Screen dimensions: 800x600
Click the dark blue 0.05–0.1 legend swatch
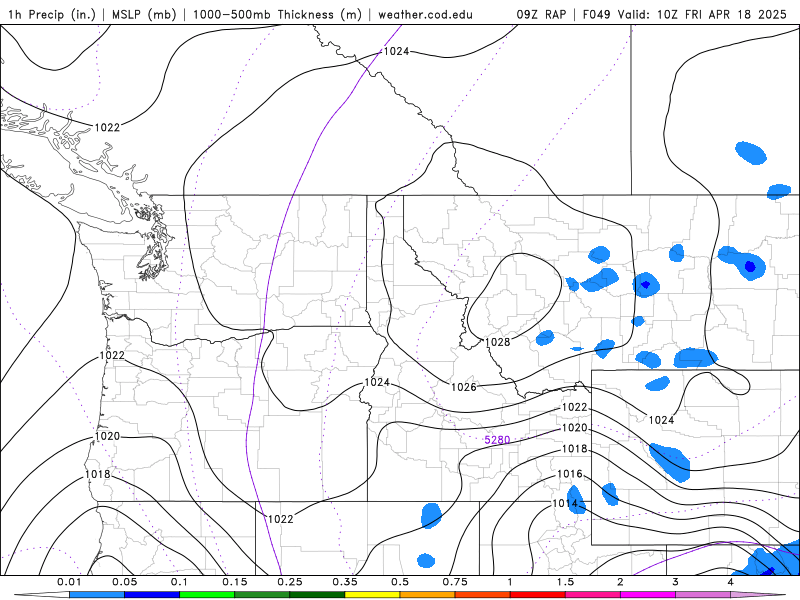[152, 595]
